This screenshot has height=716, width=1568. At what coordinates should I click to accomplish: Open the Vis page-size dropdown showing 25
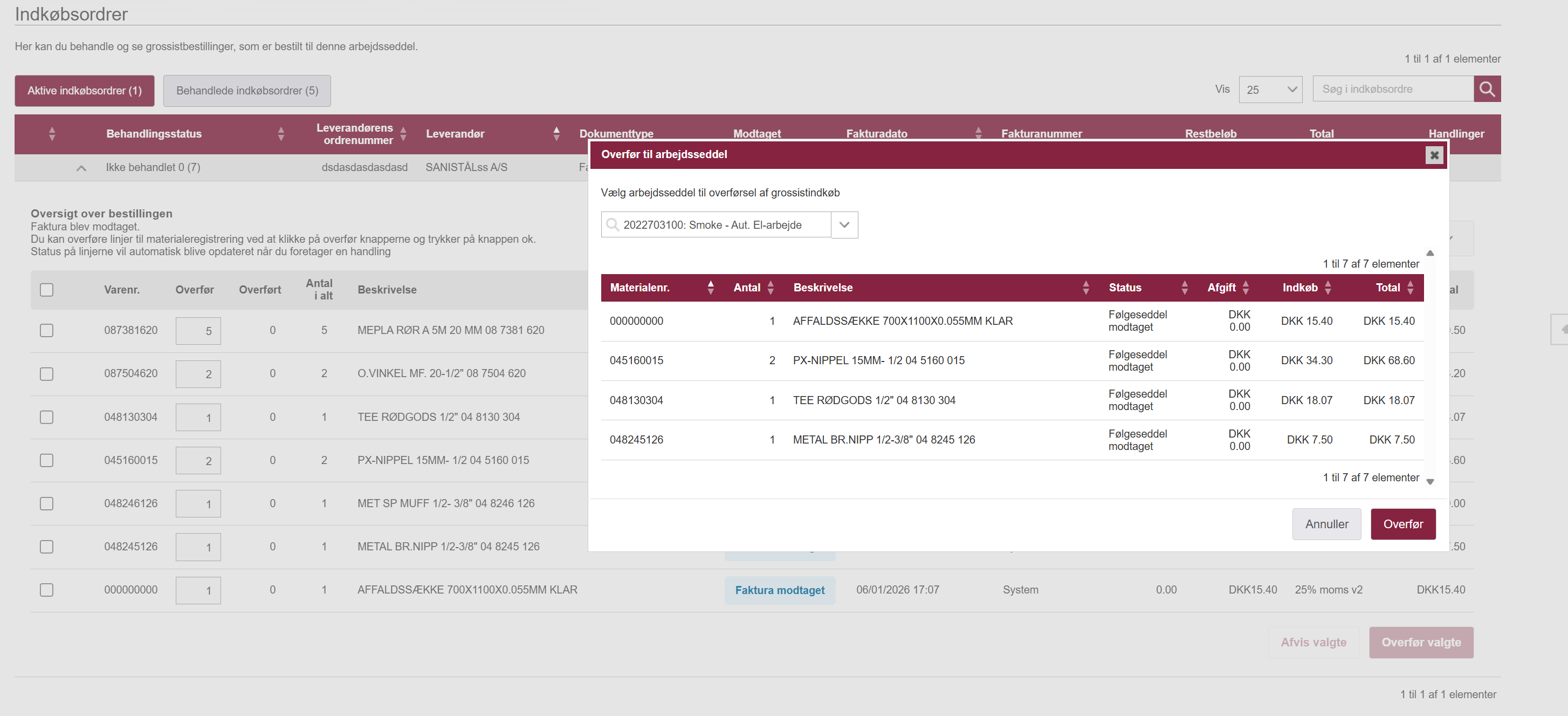coord(1270,90)
